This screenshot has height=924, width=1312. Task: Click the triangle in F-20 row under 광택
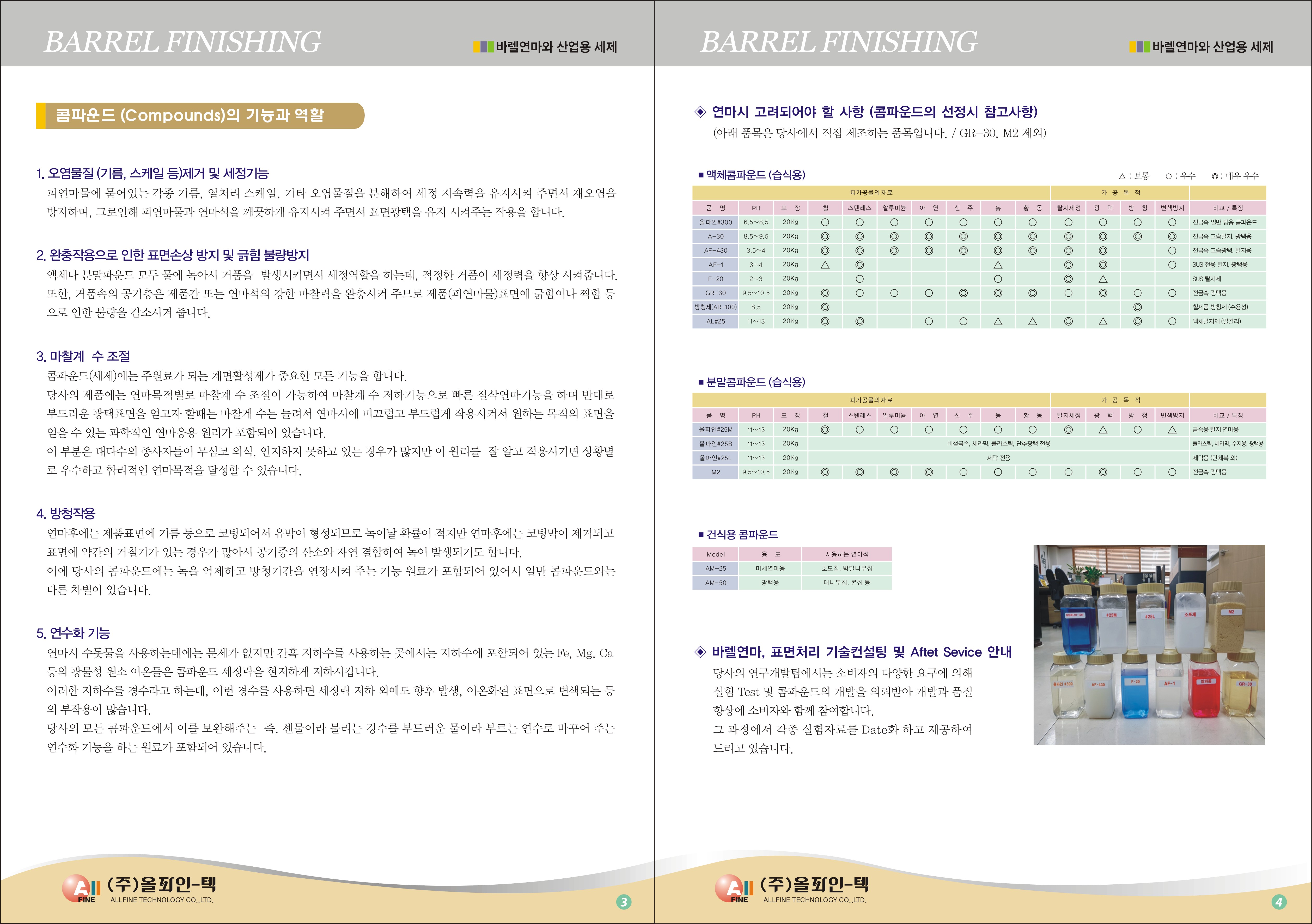click(1103, 279)
